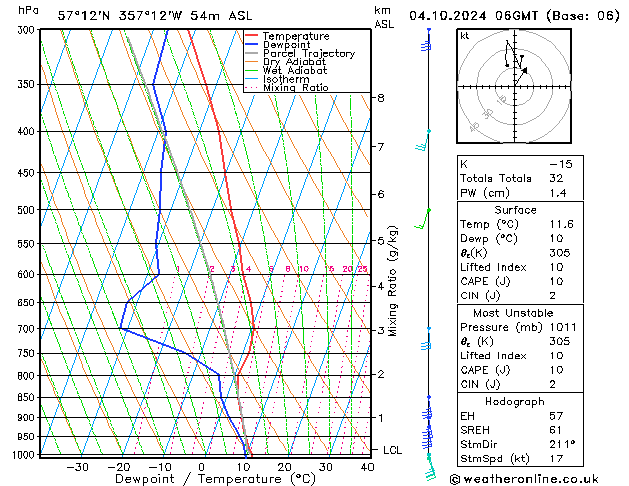The image size is (629, 486).
Task: Click the '850' hPa pressure axis label
Action: point(28,397)
